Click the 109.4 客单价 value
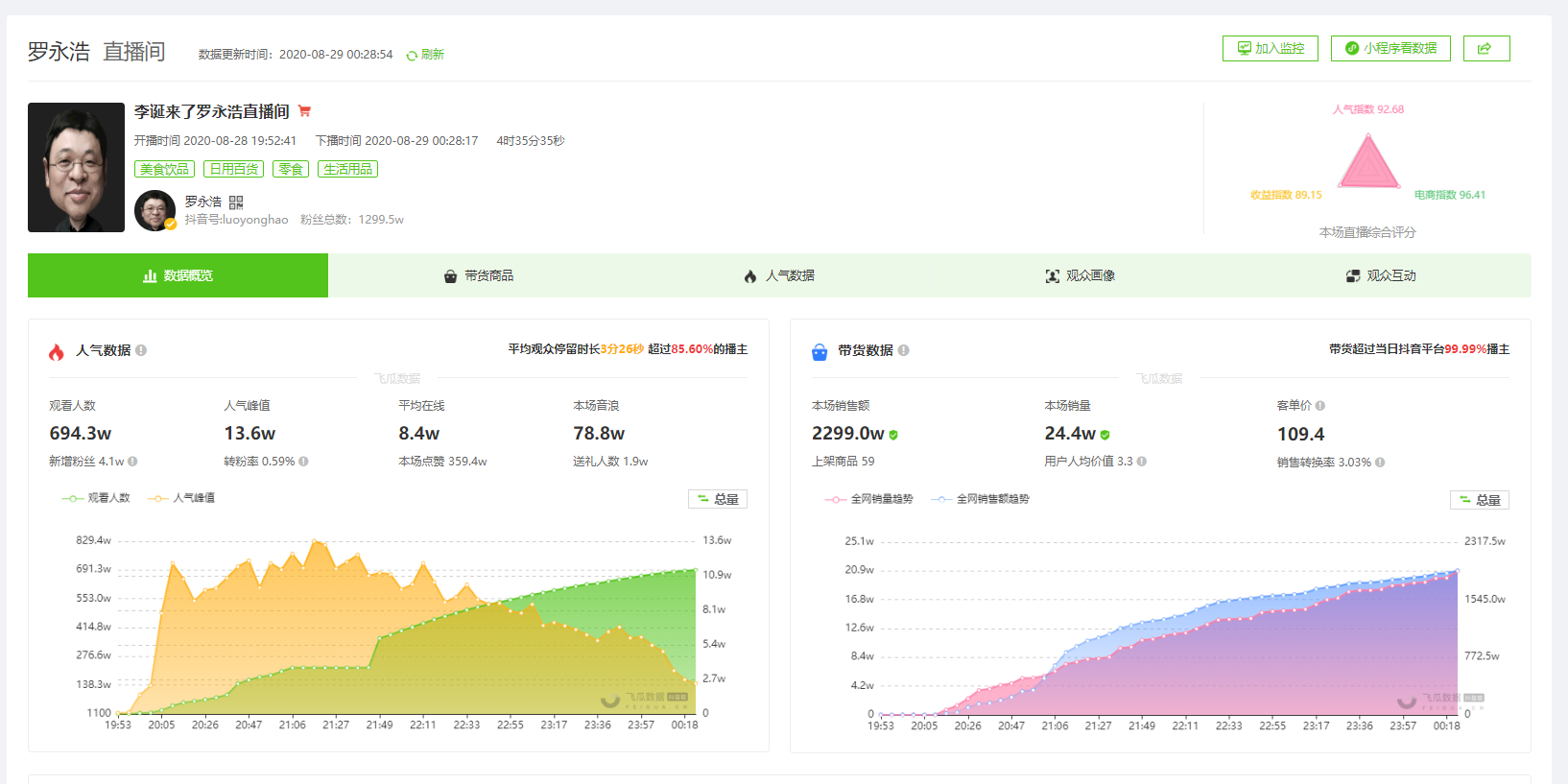The width and height of the screenshot is (1568, 784). (1301, 435)
